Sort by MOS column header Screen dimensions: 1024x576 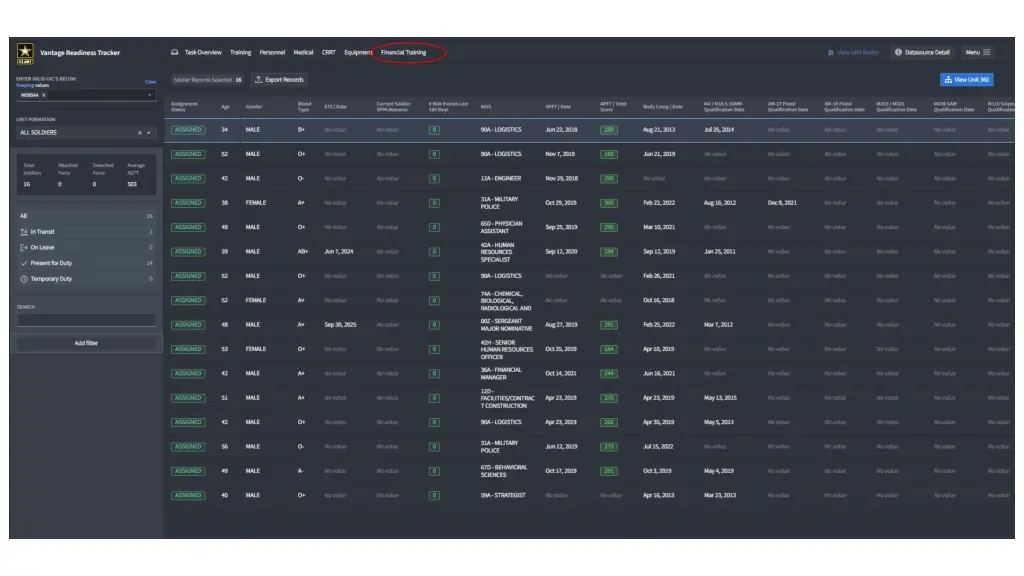point(486,106)
